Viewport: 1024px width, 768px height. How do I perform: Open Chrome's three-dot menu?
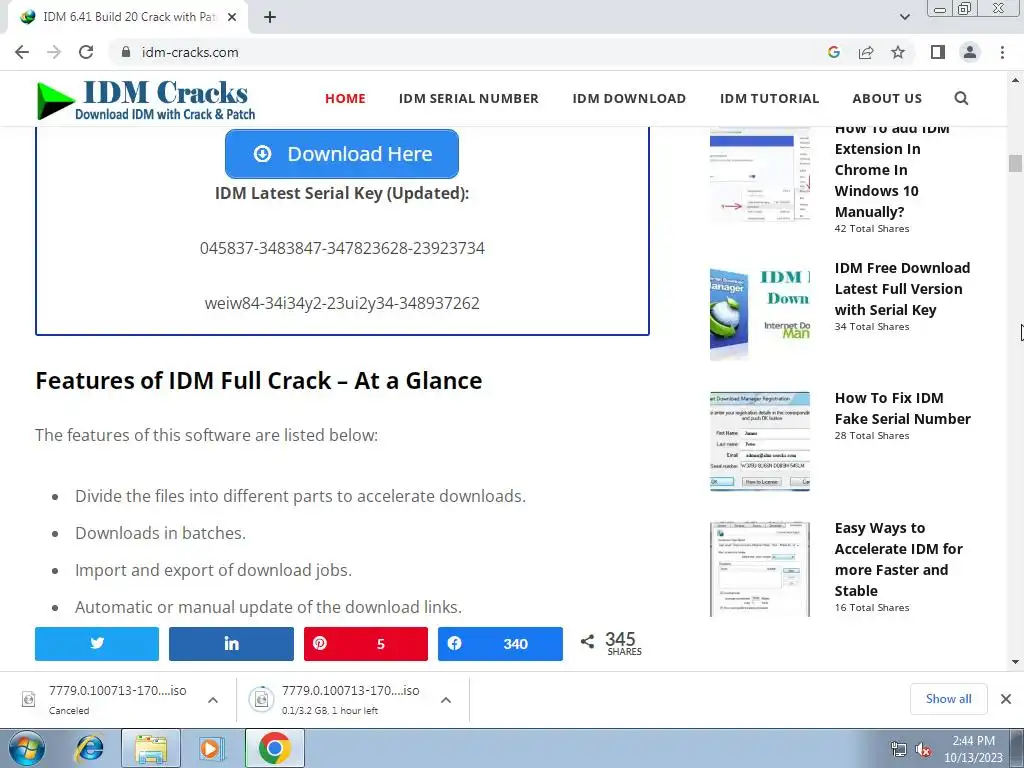click(1002, 52)
